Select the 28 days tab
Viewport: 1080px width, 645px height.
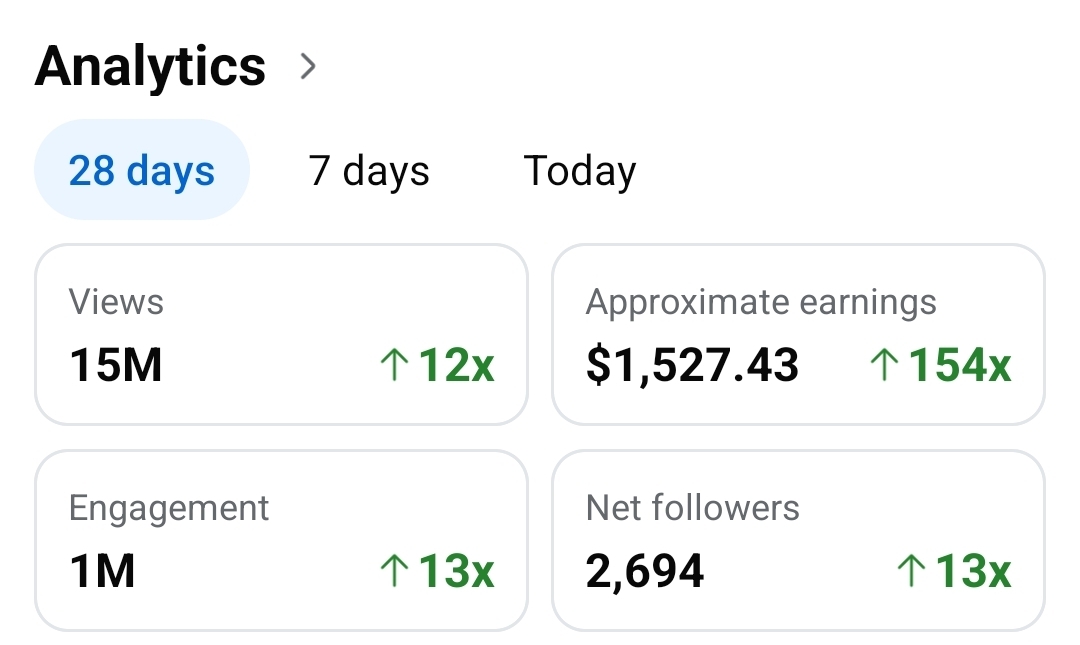click(141, 170)
